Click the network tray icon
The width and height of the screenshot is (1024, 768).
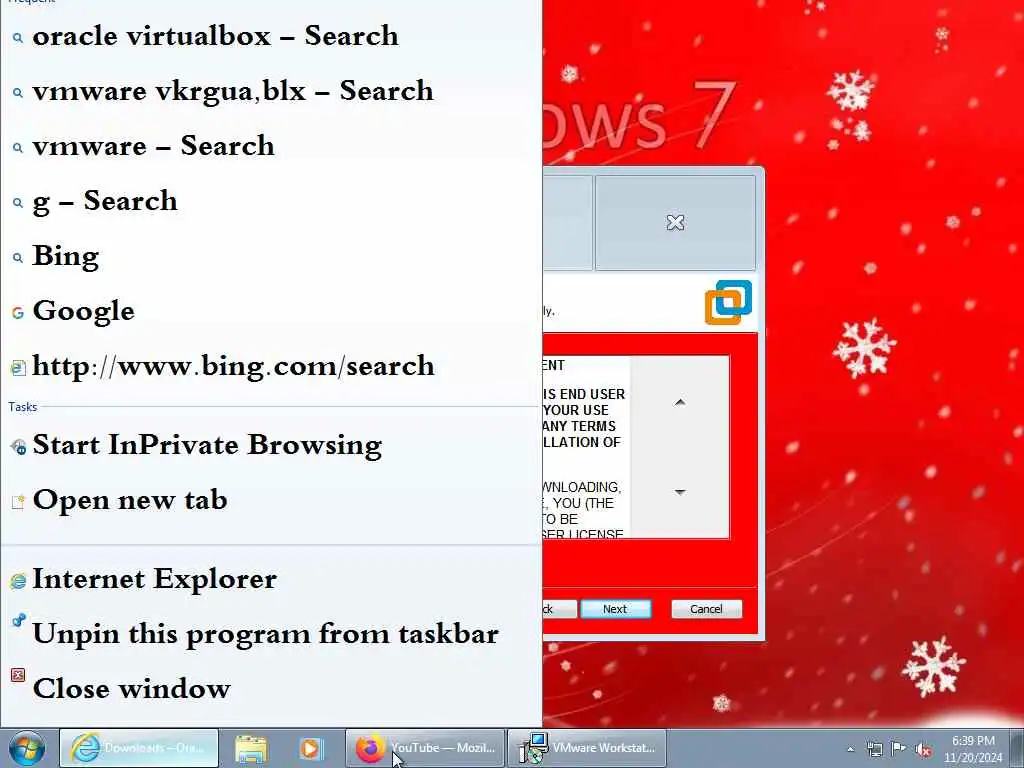[874, 749]
